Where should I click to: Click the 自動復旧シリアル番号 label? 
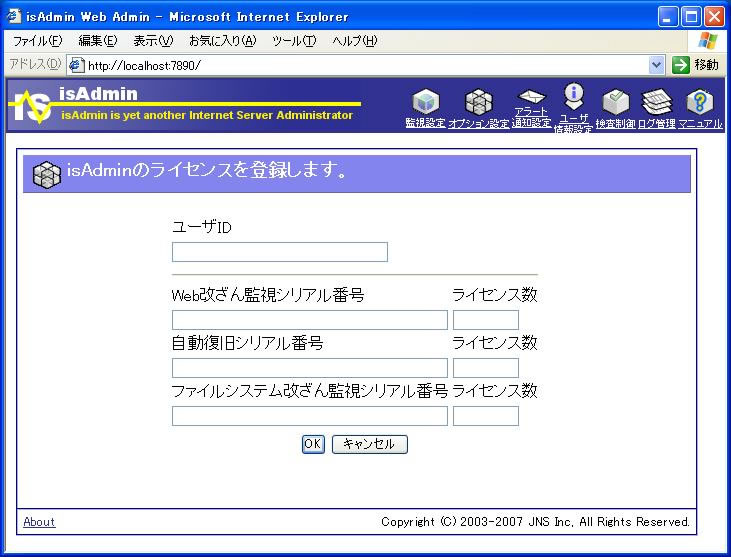click(x=247, y=343)
